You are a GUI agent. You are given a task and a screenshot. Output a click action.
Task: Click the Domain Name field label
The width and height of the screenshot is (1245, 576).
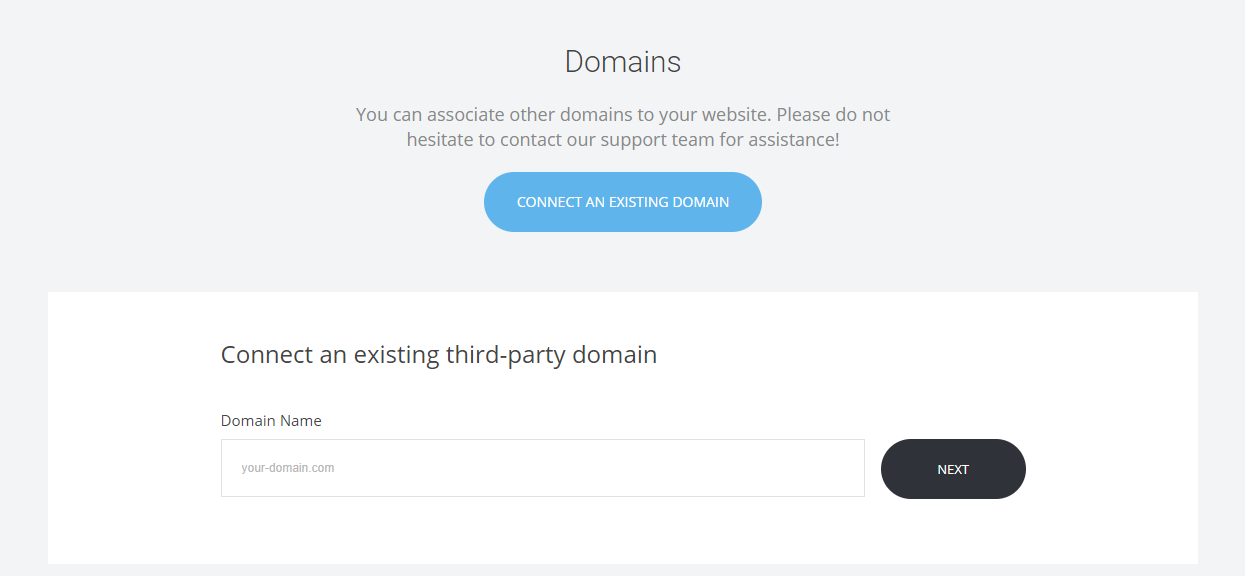271,420
